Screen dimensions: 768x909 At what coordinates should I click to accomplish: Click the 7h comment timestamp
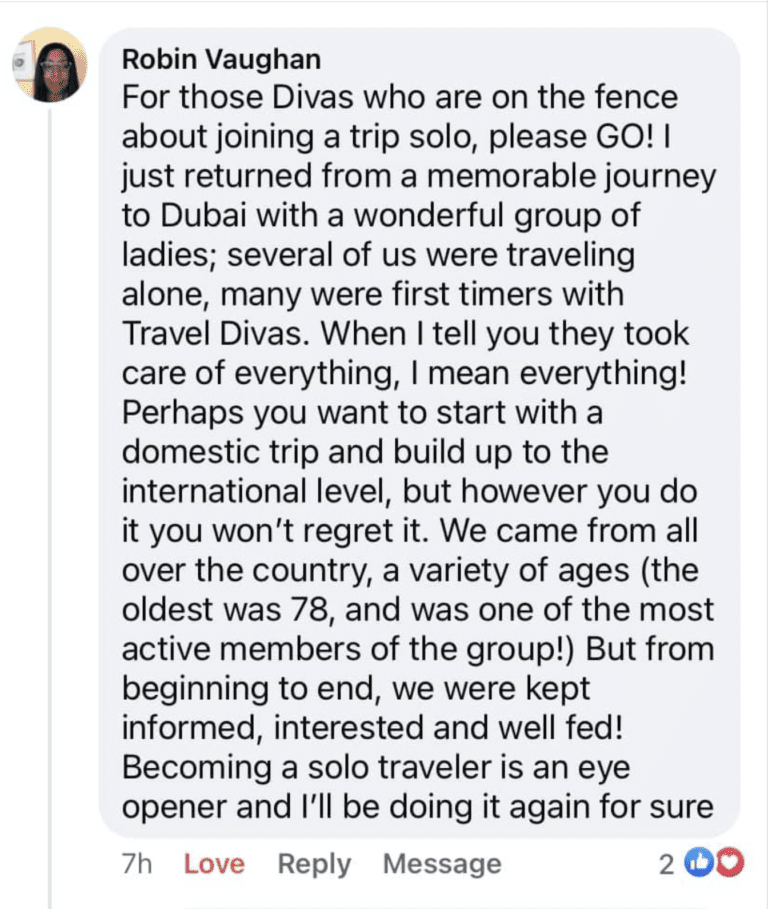pos(137,864)
